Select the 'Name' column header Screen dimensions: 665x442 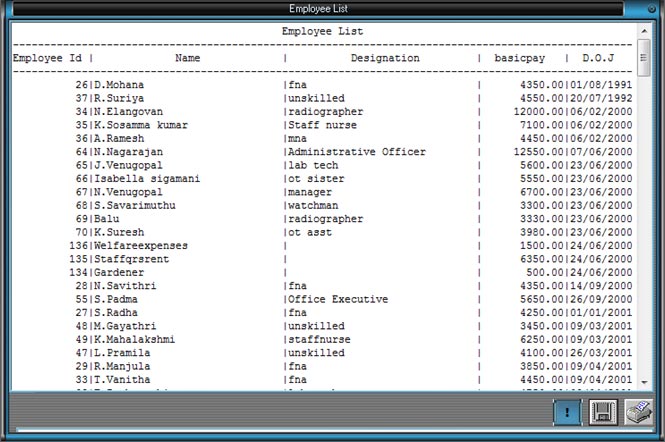coord(187,58)
